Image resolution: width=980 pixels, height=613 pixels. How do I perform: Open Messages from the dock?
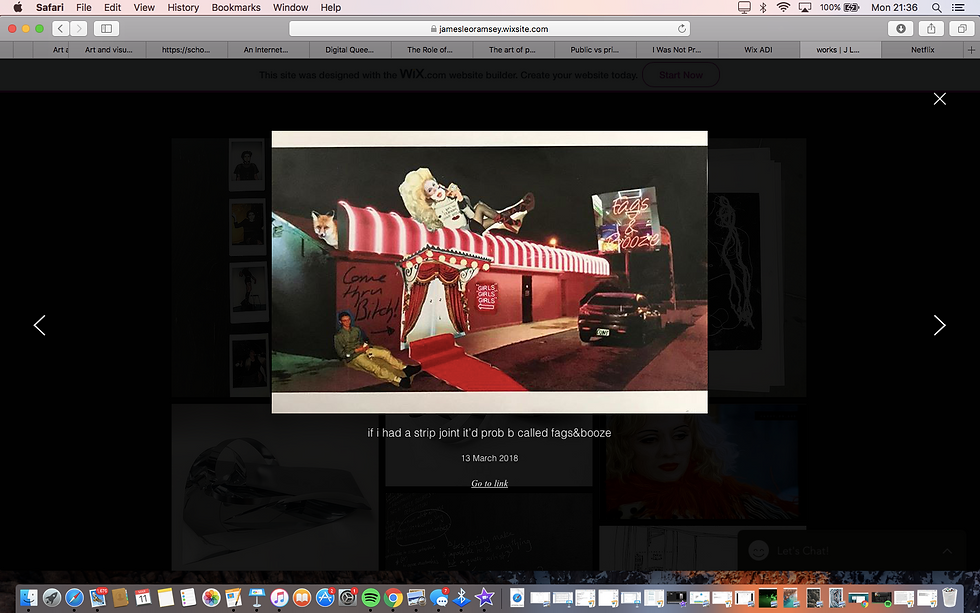(x=439, y=598)
